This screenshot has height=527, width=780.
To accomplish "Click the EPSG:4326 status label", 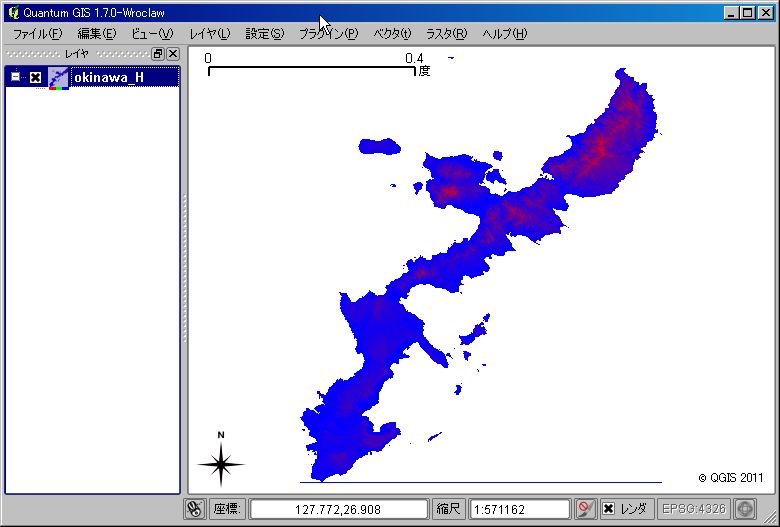I will tap(693, 509).
